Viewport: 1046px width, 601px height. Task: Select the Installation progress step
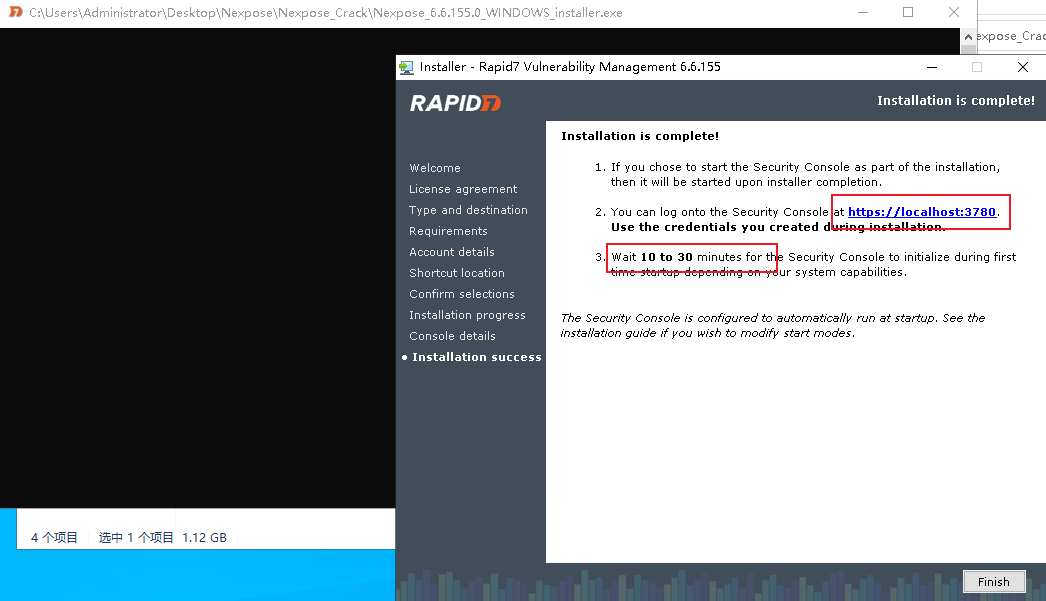tap(467, 316)
